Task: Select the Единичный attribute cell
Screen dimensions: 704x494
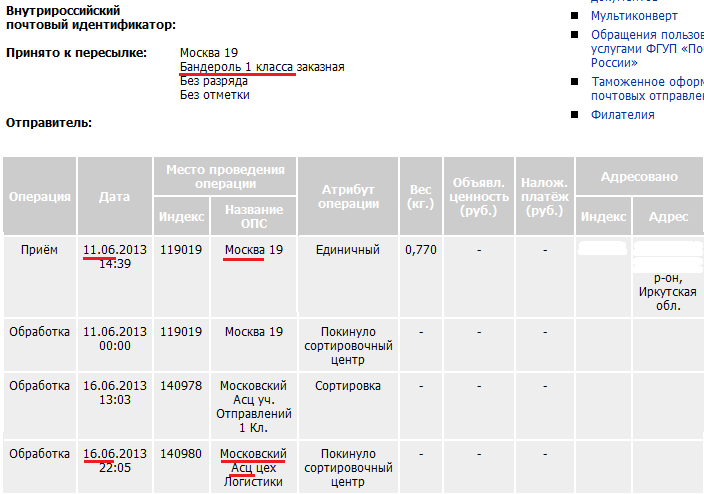Action: point(348,250)
